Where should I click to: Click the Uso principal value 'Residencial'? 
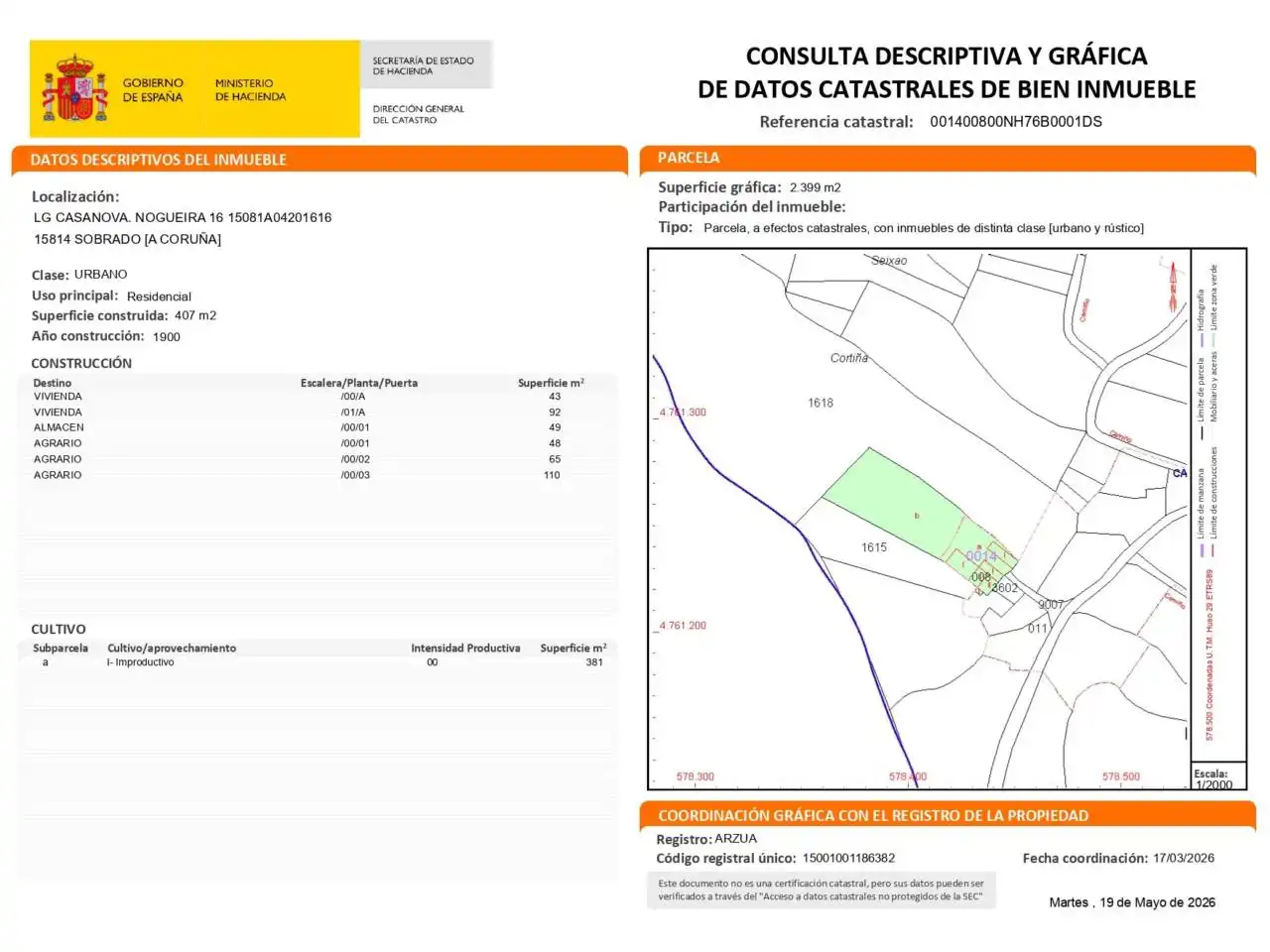point(159,297)
